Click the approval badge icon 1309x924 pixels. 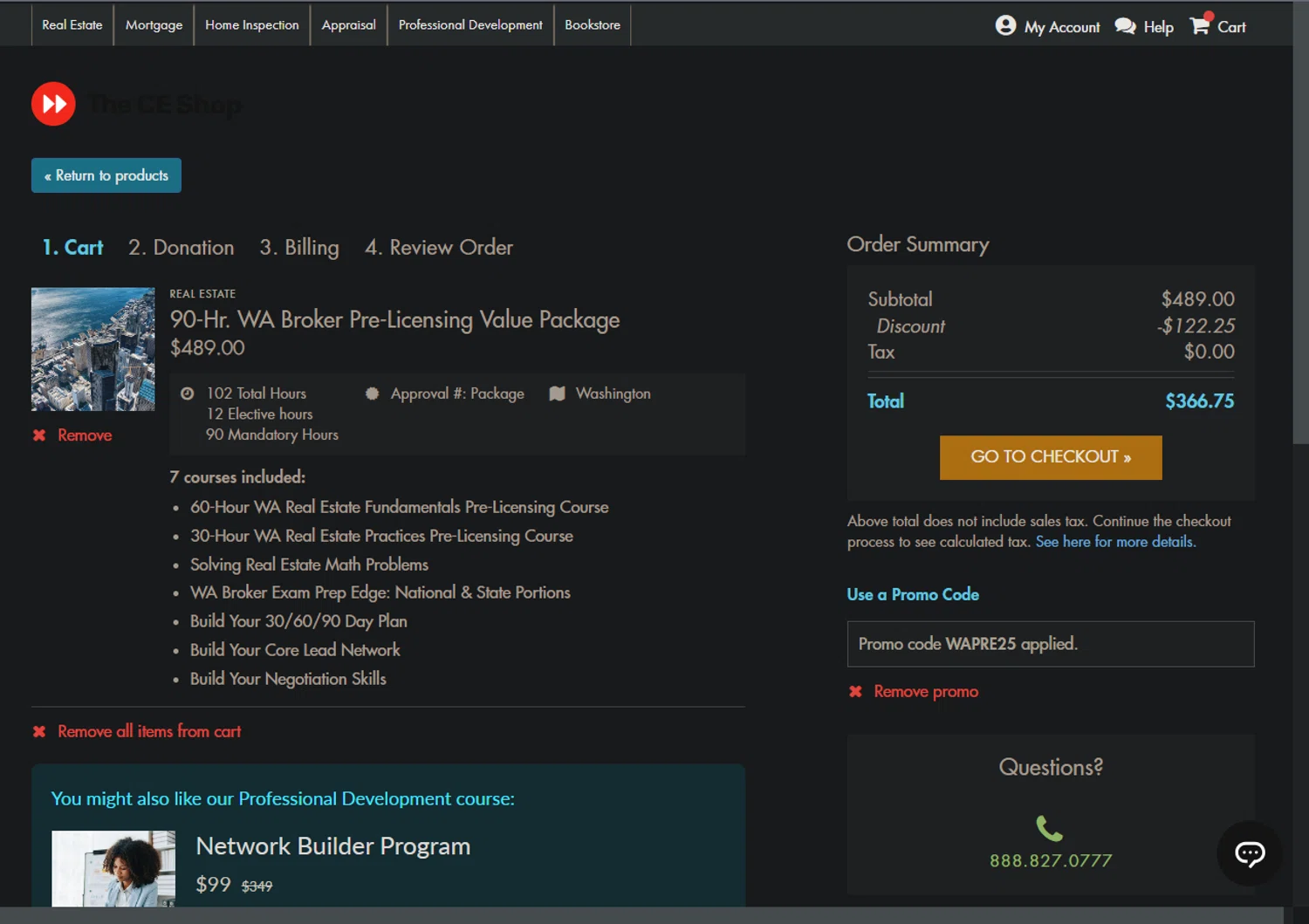372,394
